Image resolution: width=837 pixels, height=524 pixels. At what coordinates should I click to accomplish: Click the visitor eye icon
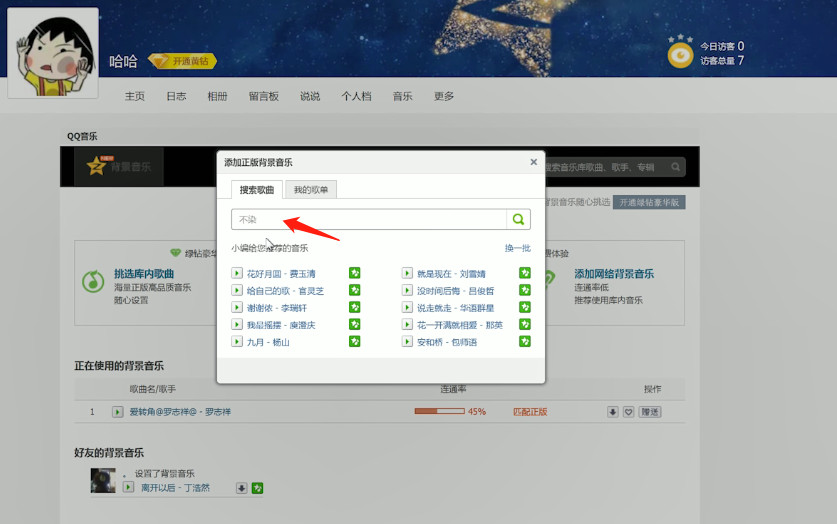click(680, 55)
